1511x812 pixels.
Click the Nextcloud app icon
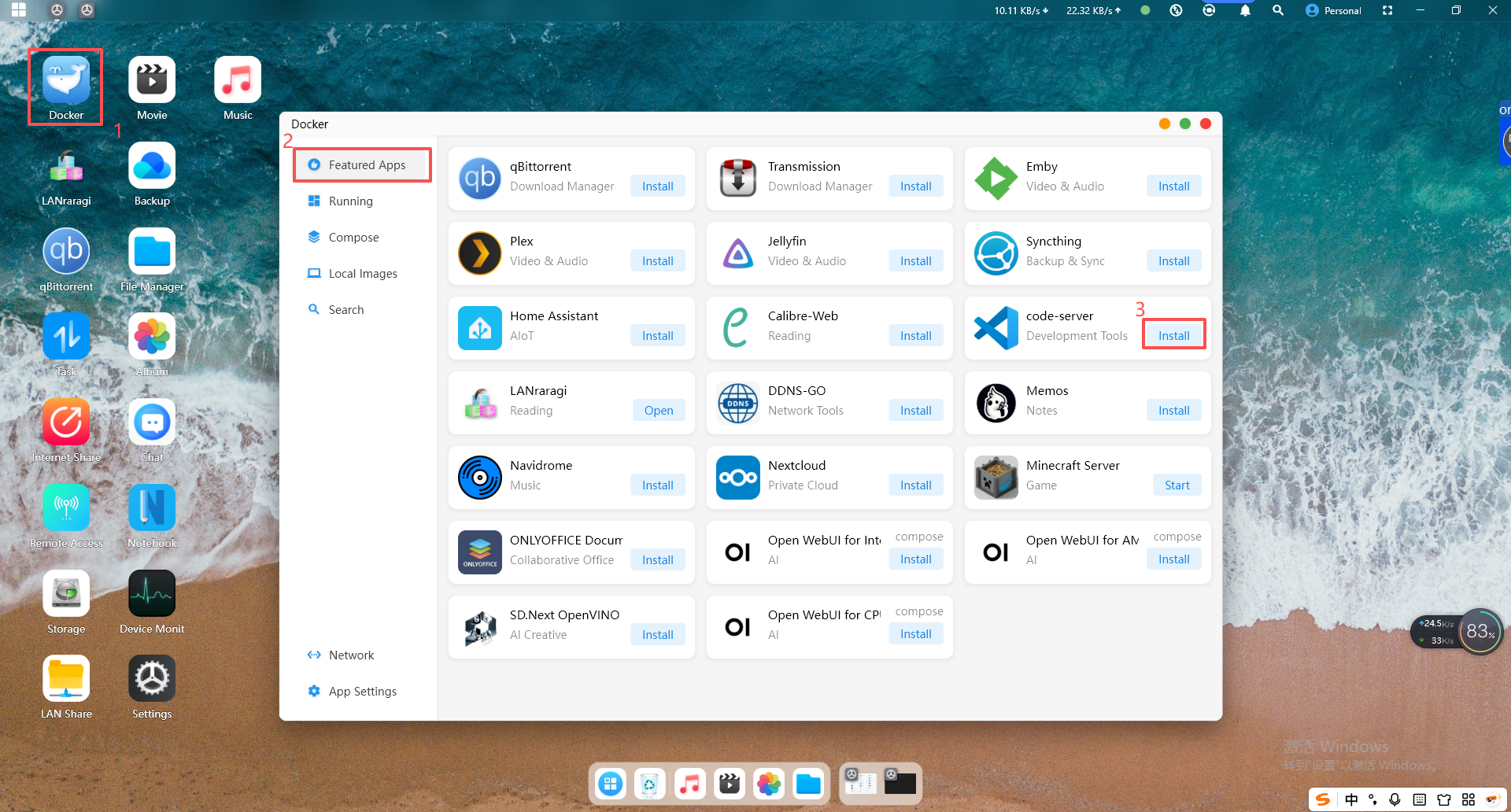pos(738,478)
